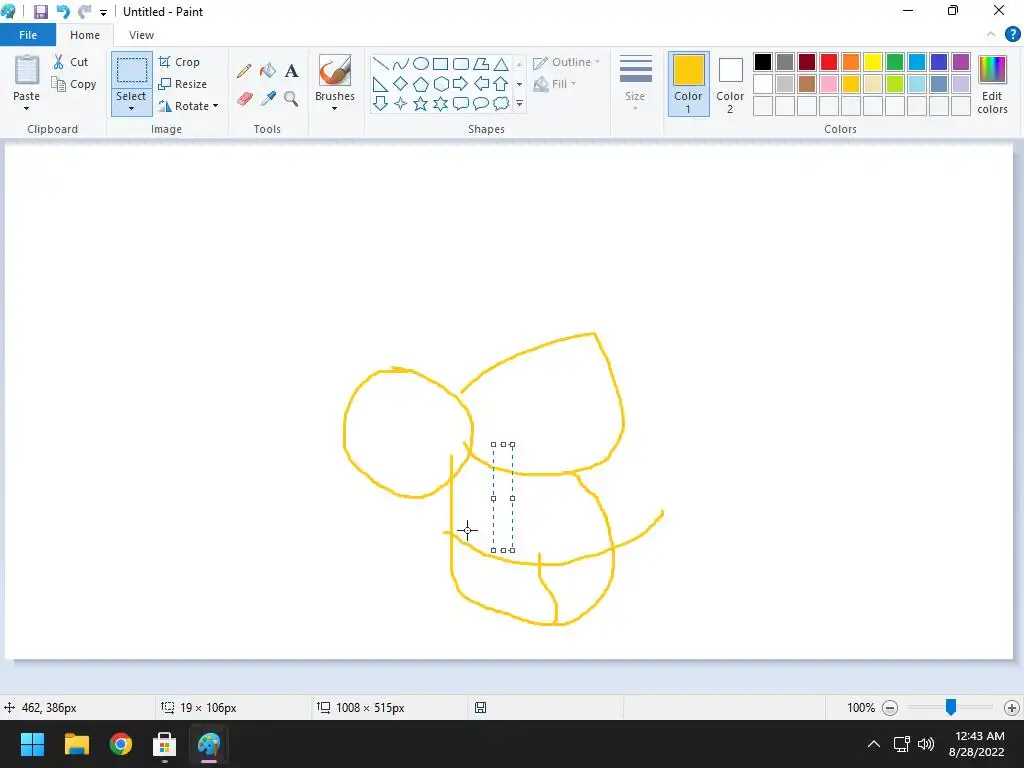The width and height of the screenshot is (1024, 768).
Task: Click the zoom out minus button
Action: pos(889,708)
